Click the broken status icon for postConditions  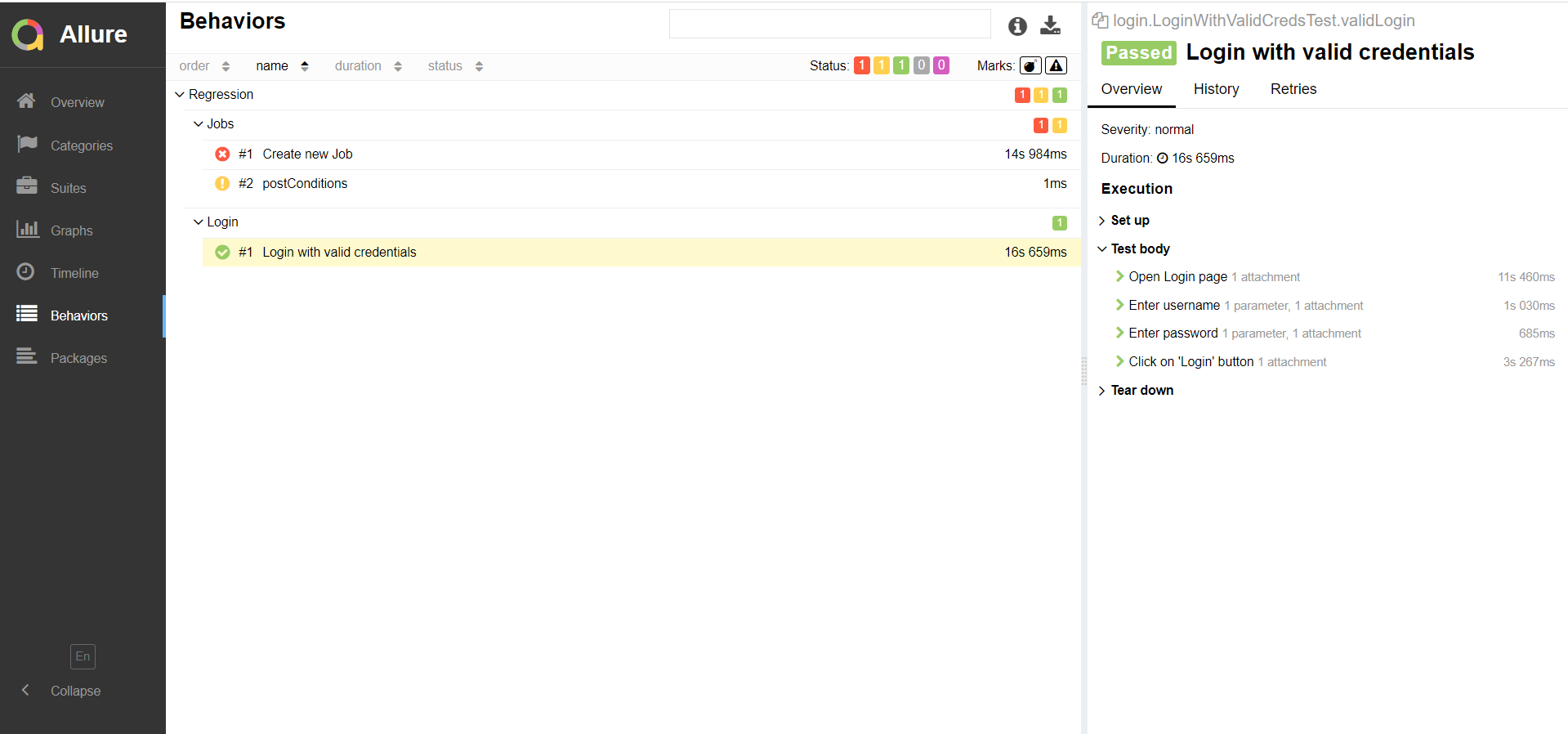point(222,183)
